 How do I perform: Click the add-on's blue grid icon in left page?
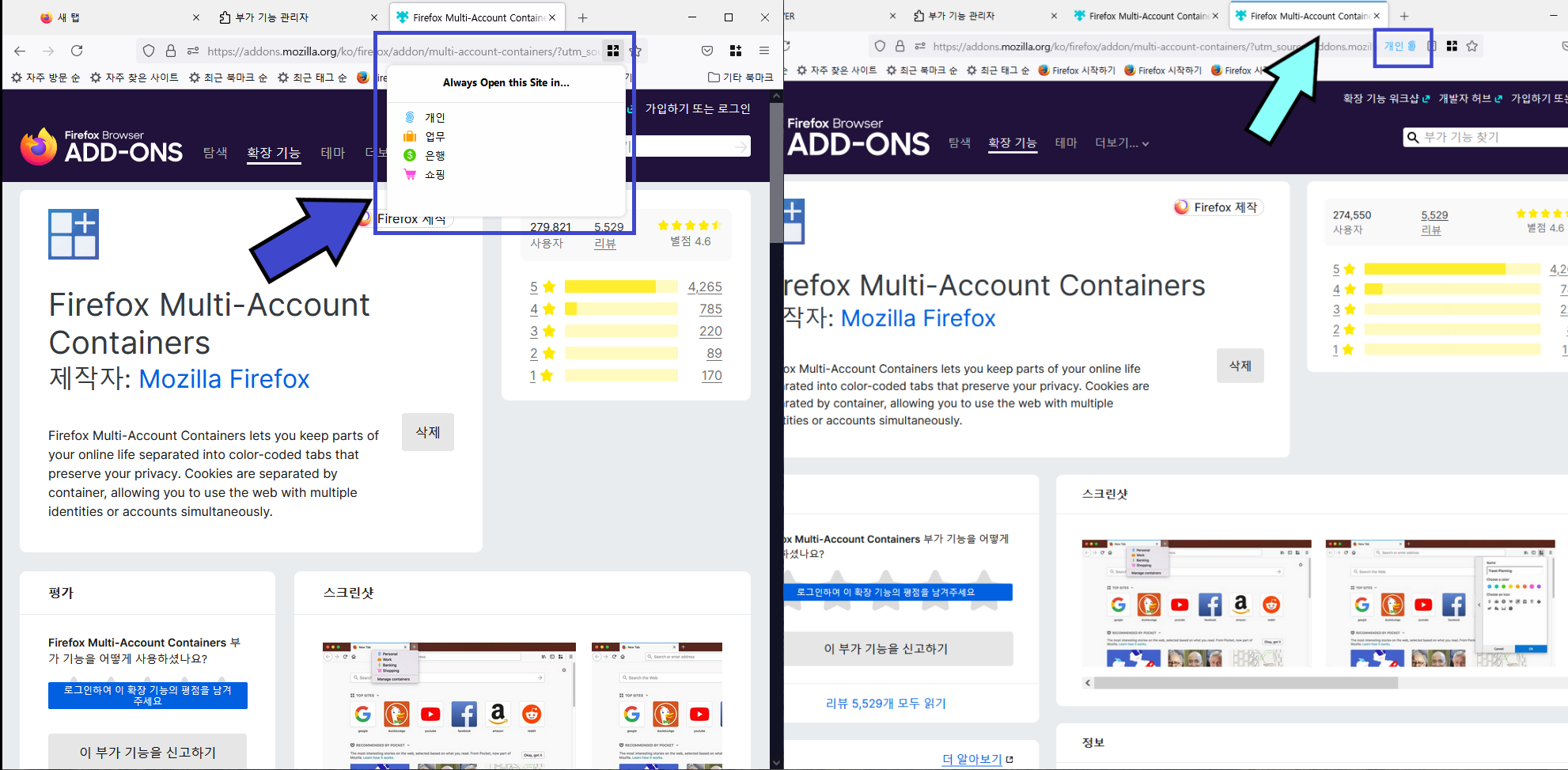[74, 234]
